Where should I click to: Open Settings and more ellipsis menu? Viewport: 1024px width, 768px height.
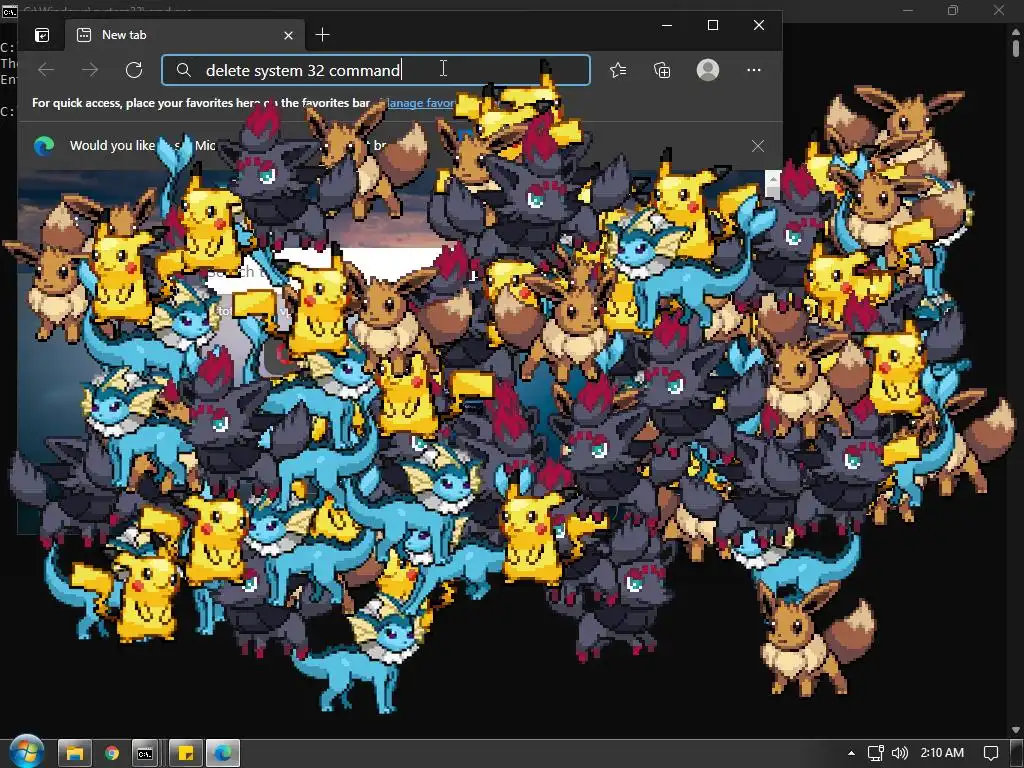coord(754,70)
